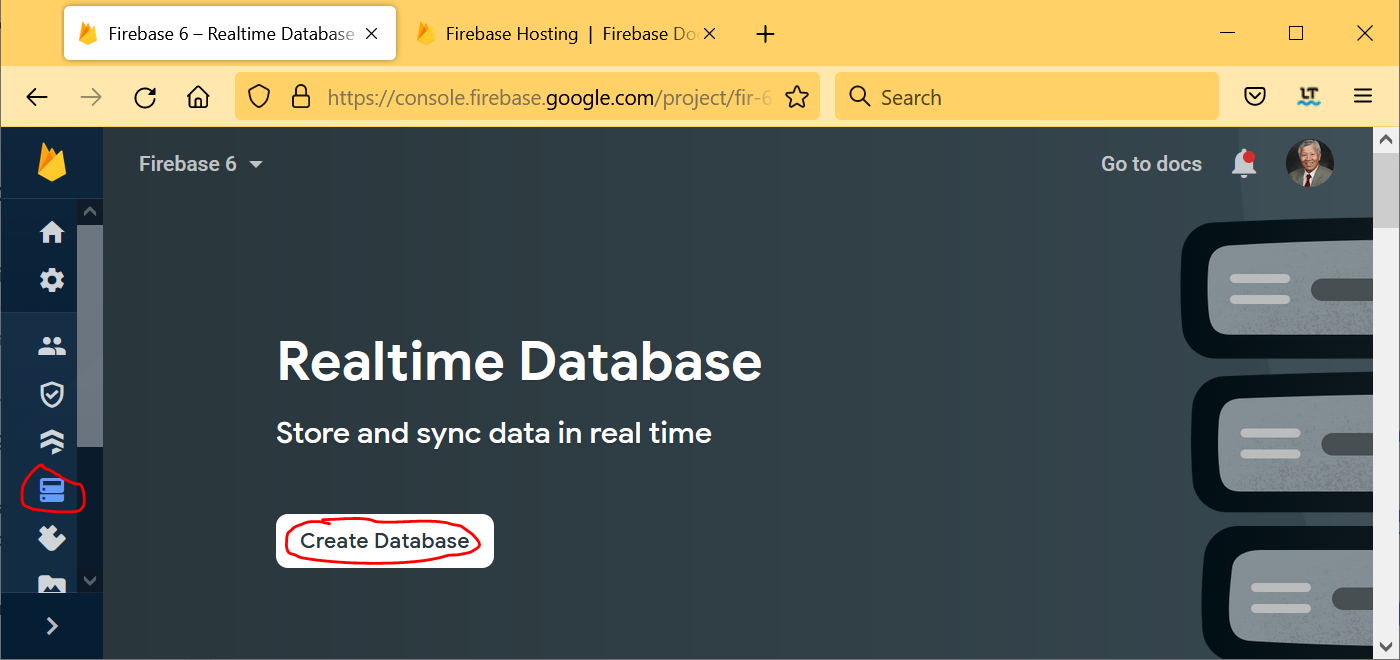Expand the sidebar navigation chevron
The height and width of the screenshot is (660, 1400).
(x=52, y=626)
